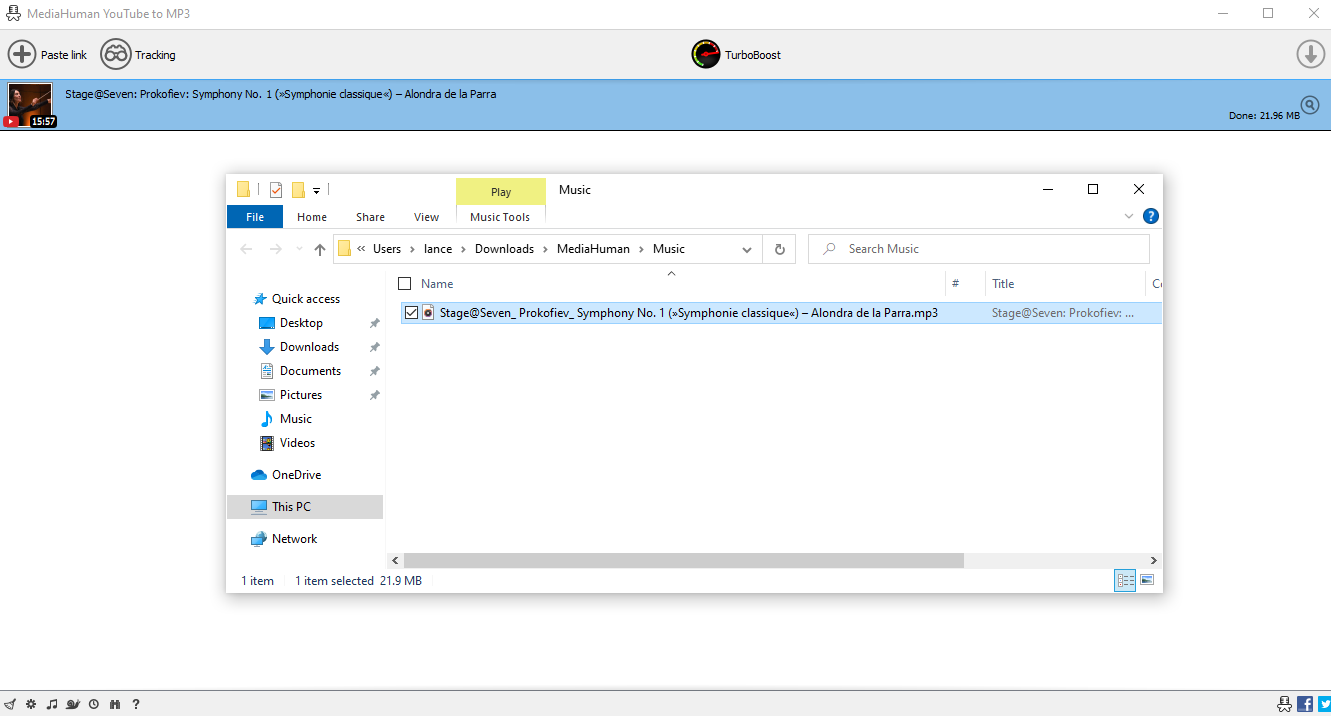
Task: Open help question mark in bottom bar
Action: pos(136,704)
